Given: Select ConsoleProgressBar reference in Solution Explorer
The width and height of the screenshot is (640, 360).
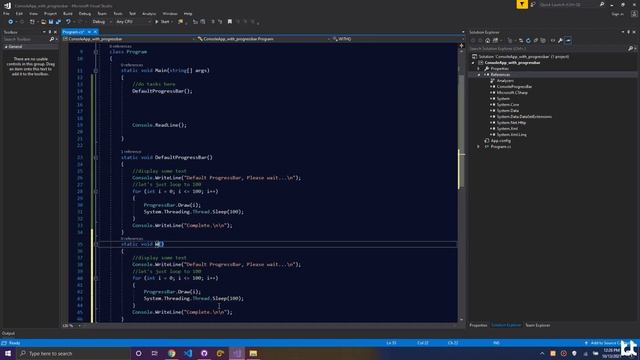Looking at the screenshot, I should 514,87.
